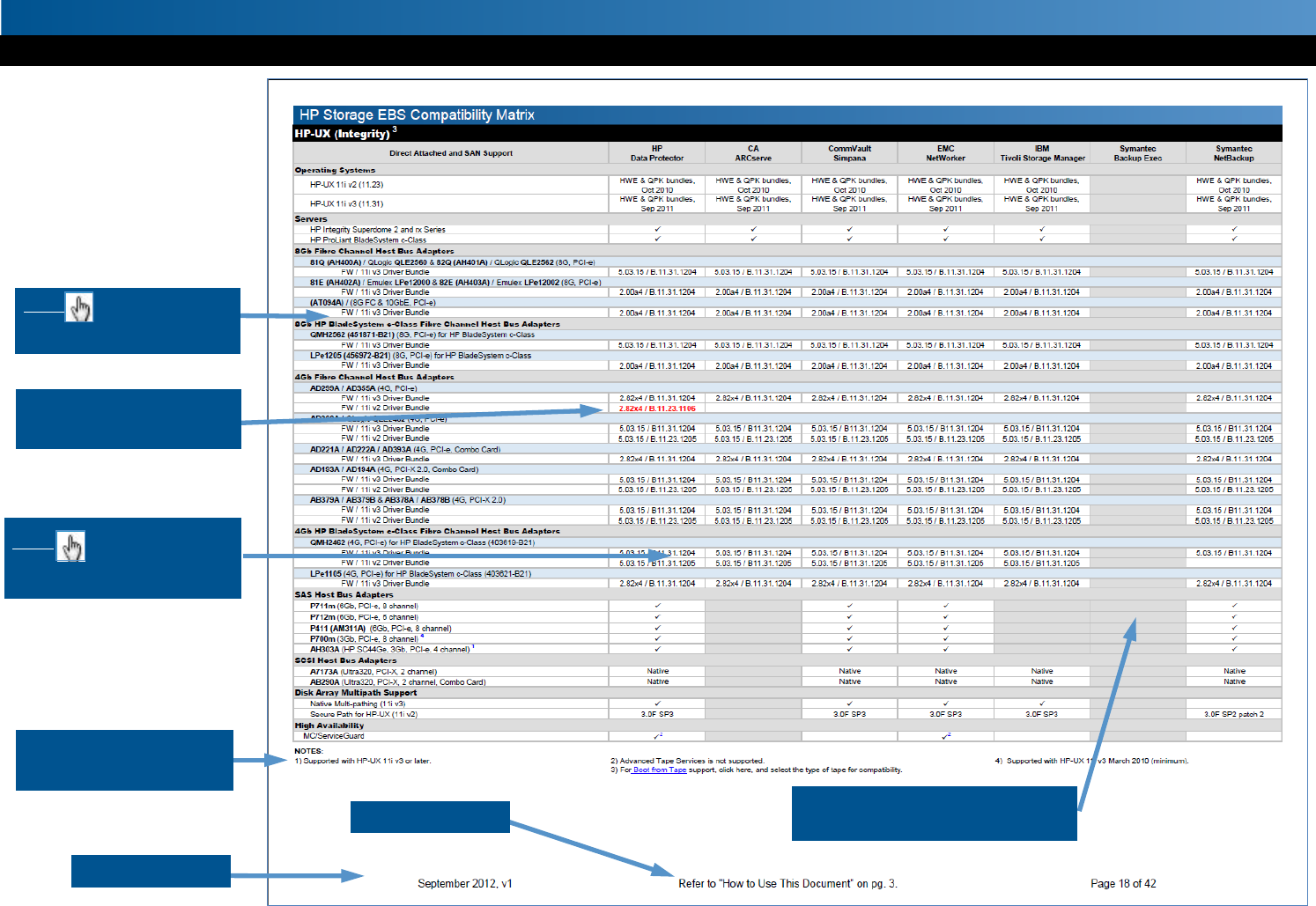Click the Operating Systems section heading
This screenshot has height=906, width=1316.
click(335, 170)
